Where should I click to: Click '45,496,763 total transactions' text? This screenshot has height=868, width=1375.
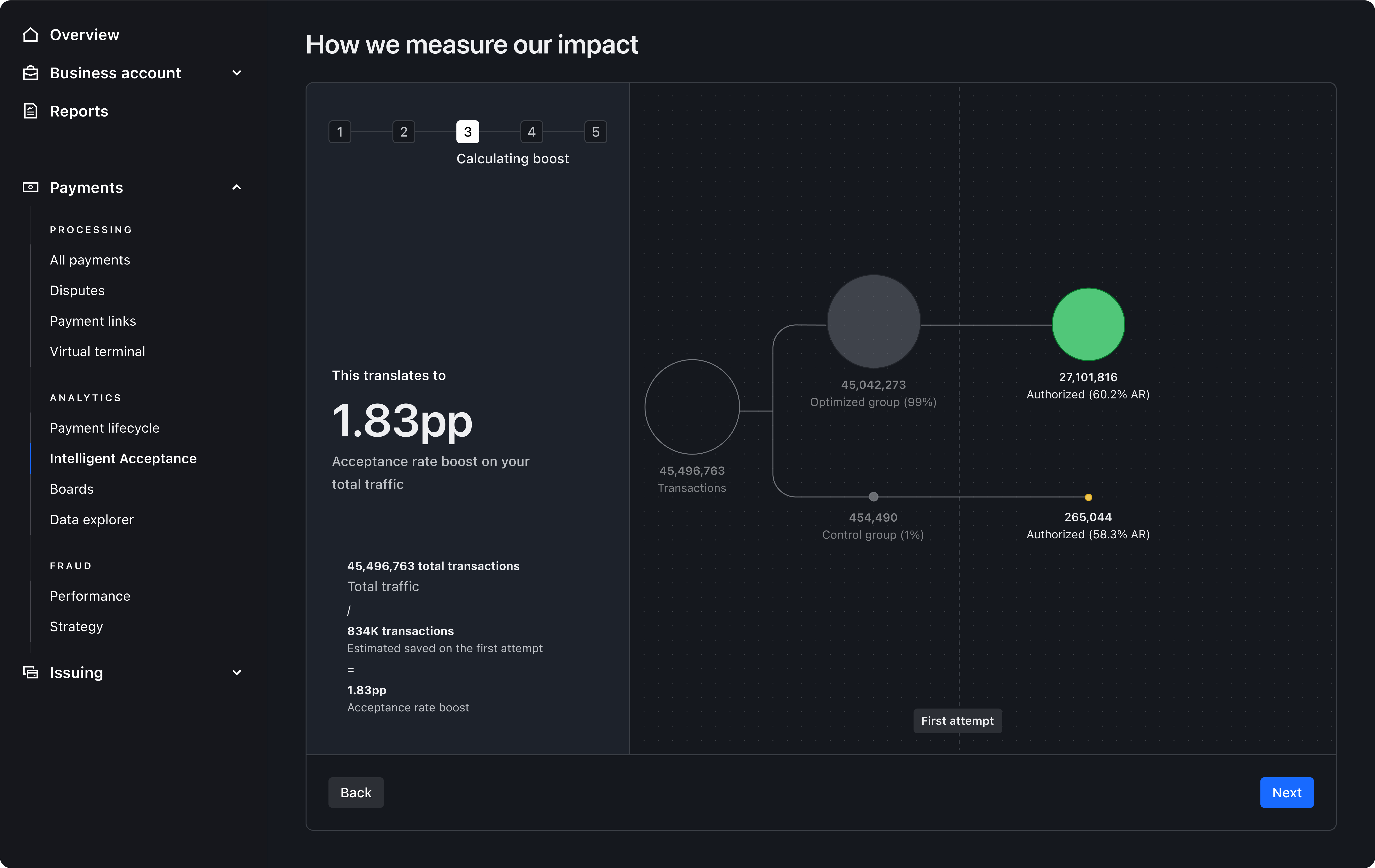(434, 566)
